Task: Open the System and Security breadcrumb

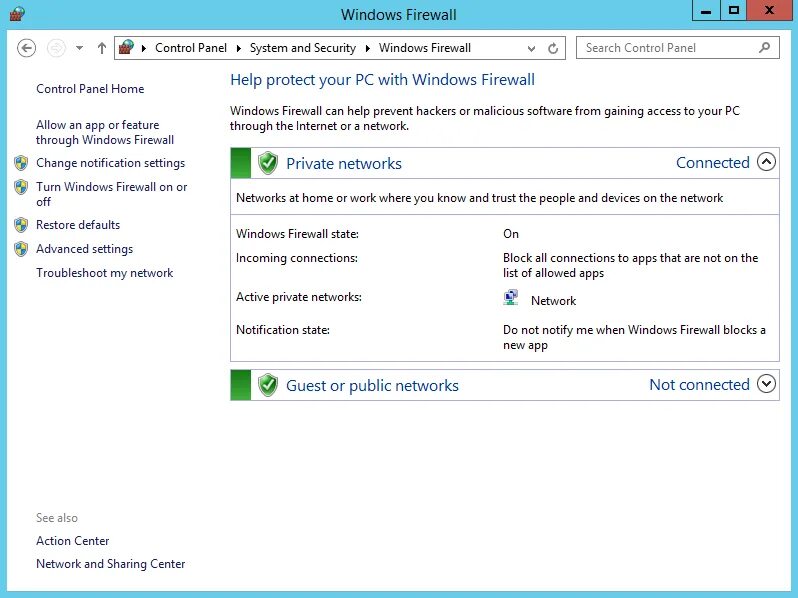Action: (x=302, y=48)
